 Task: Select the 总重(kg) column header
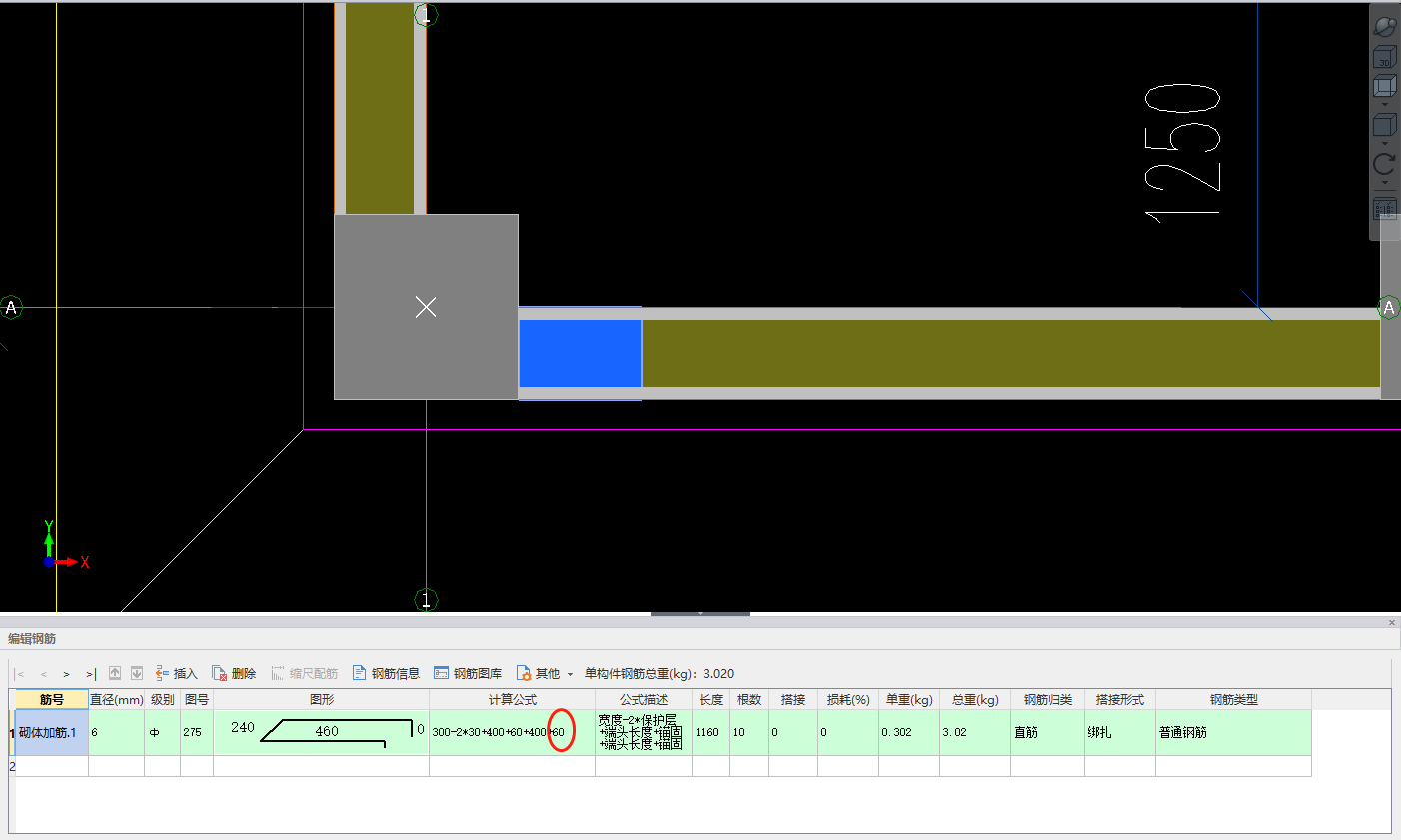coord(975,700)
